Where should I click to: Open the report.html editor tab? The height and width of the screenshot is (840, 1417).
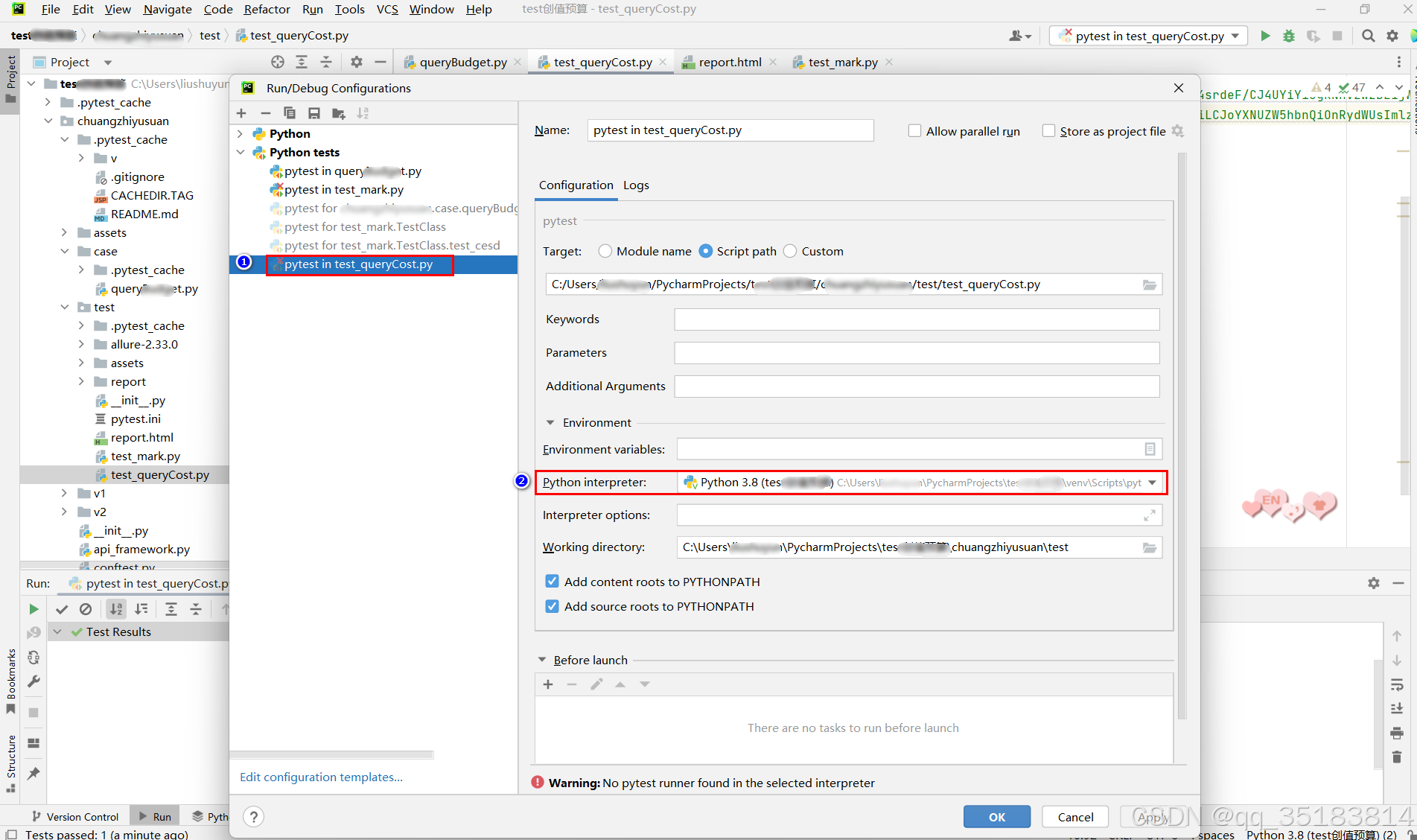[728, 62]
